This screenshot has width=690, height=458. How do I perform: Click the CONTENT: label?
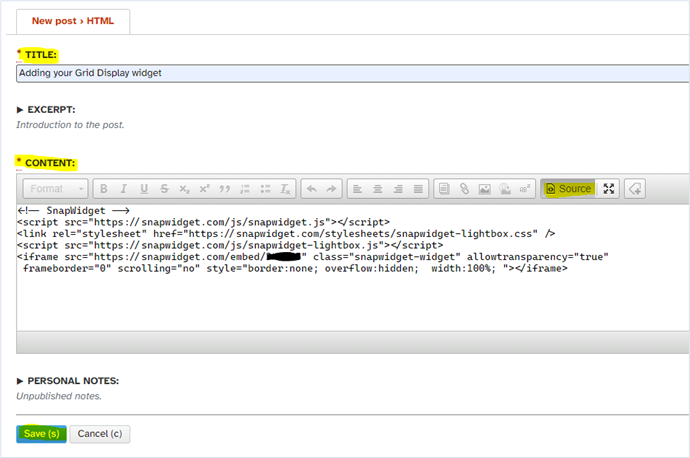[50, 163]
